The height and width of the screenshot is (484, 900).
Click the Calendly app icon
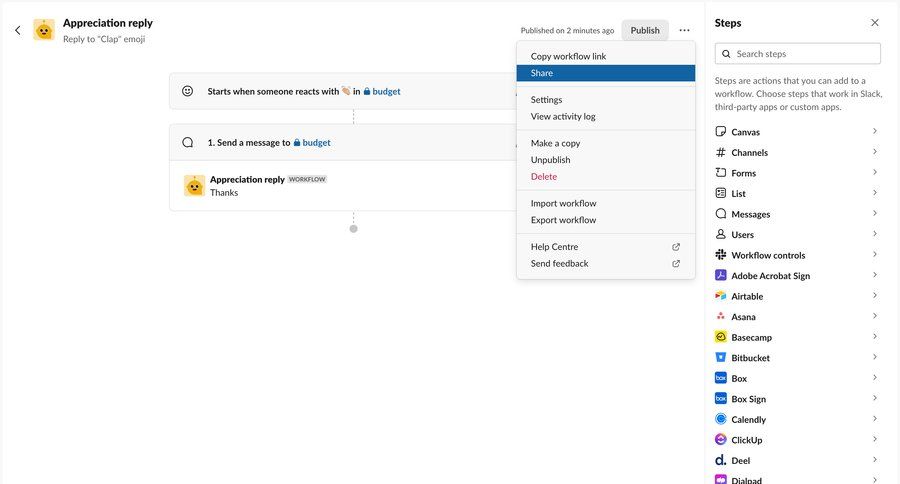click(x=721, y=419)
